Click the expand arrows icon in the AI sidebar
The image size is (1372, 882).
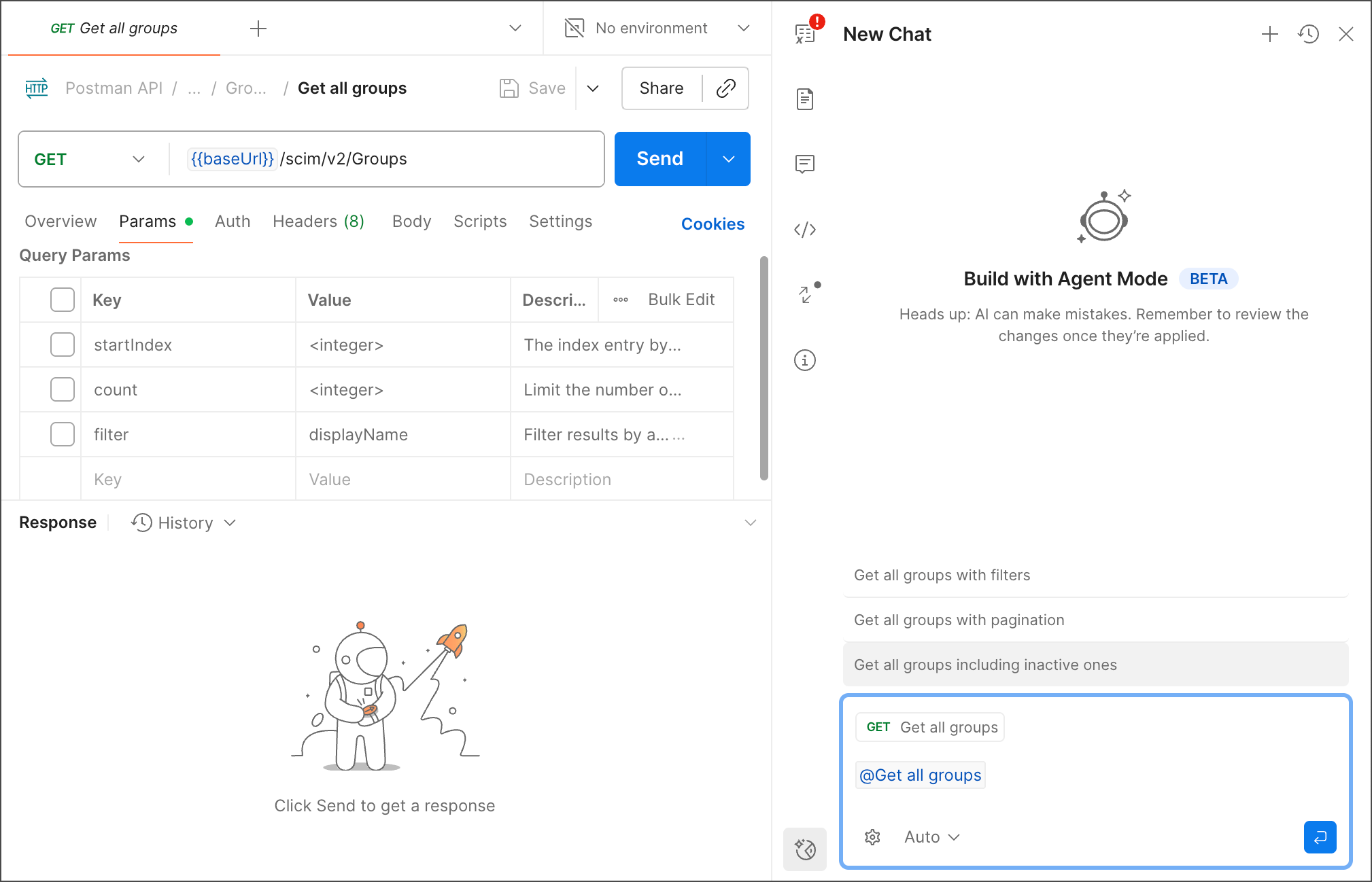click(804, 294)
